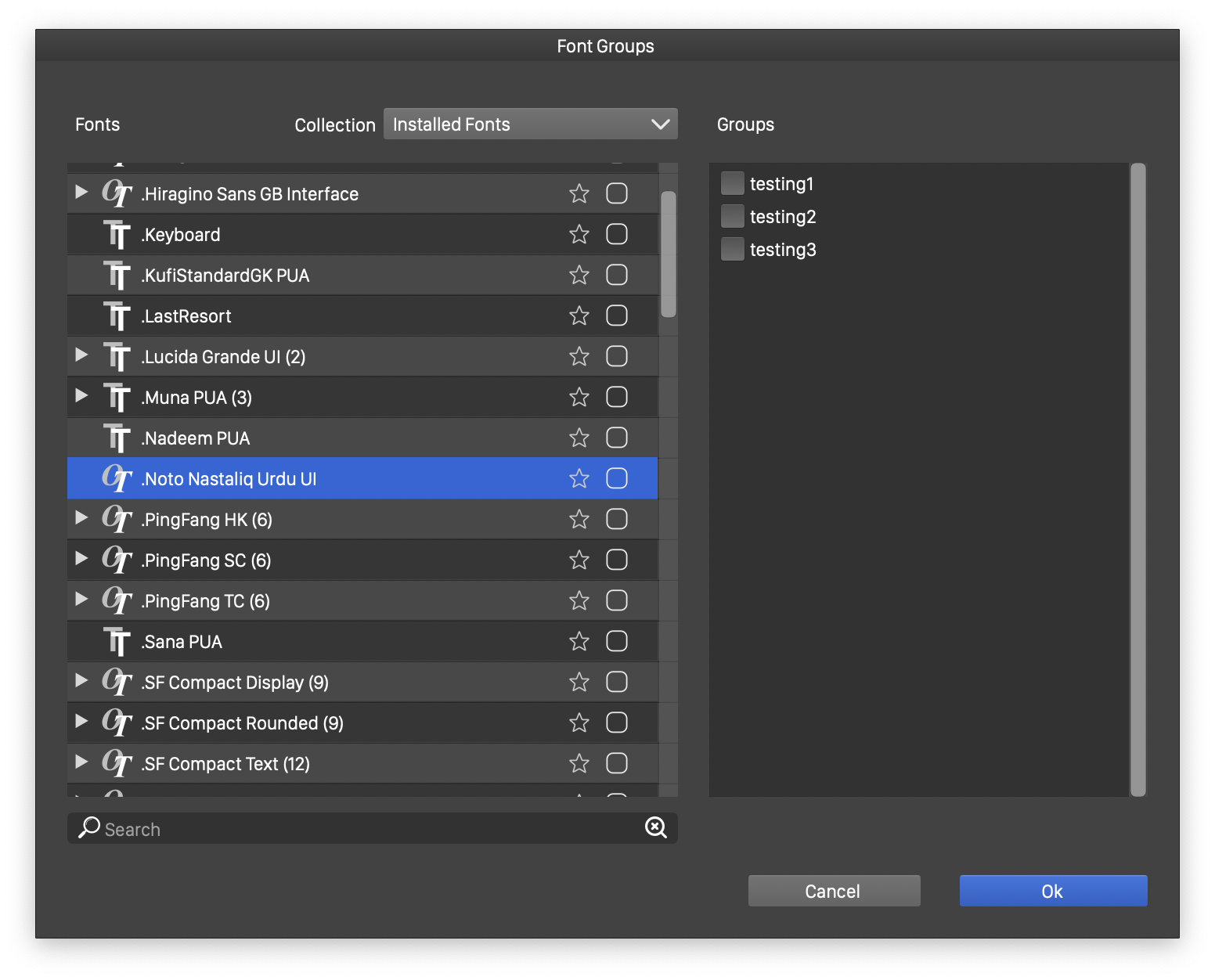
Task: Click the font list scrollbar thumb
Action: click(x=668, y=254)
